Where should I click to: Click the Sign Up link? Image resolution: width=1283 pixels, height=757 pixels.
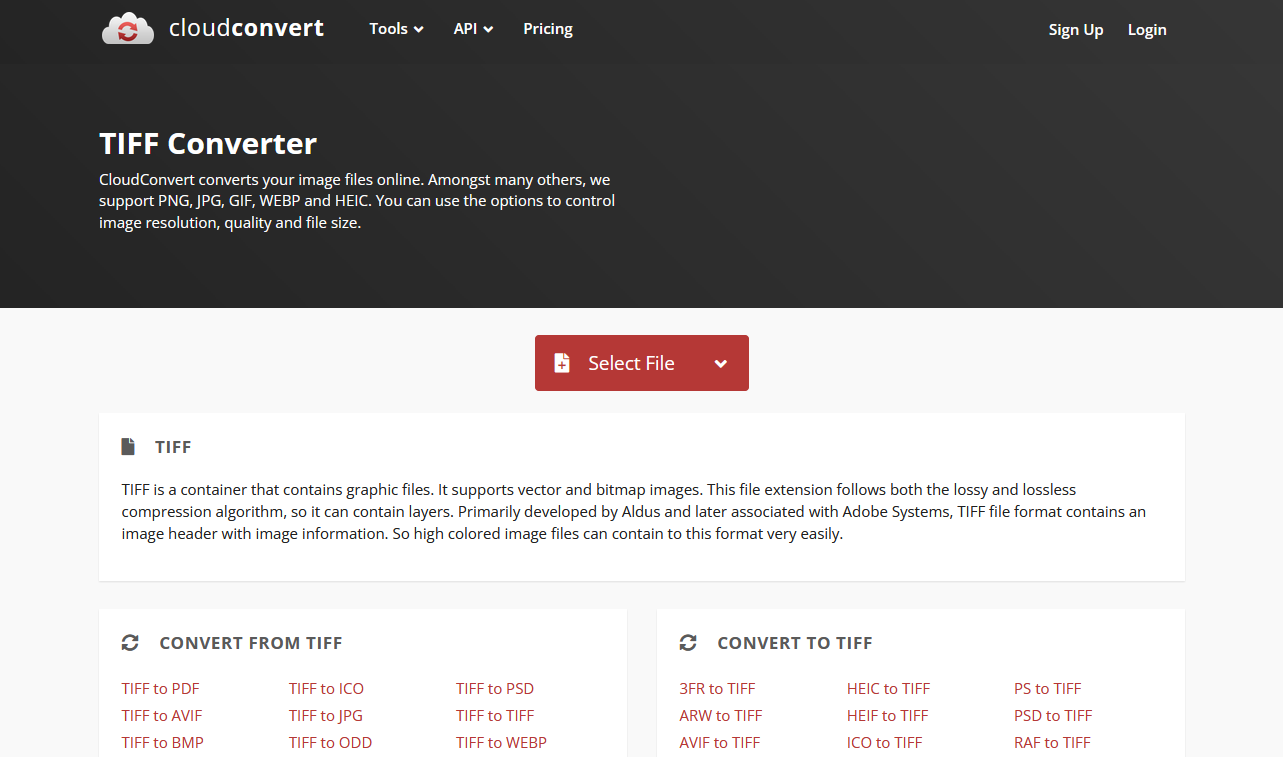pos(1076,30)
